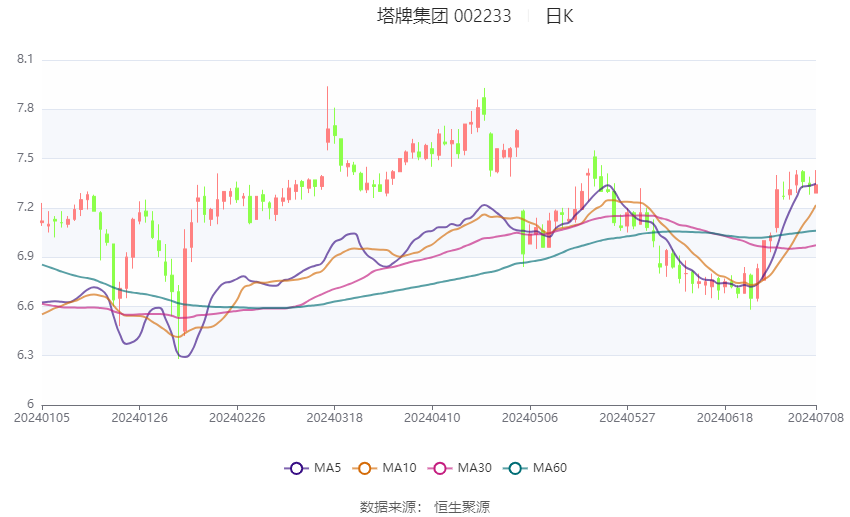Click y-axis value 6 at bottom
The height and width of the screenshot is (517, 850).
30,404
